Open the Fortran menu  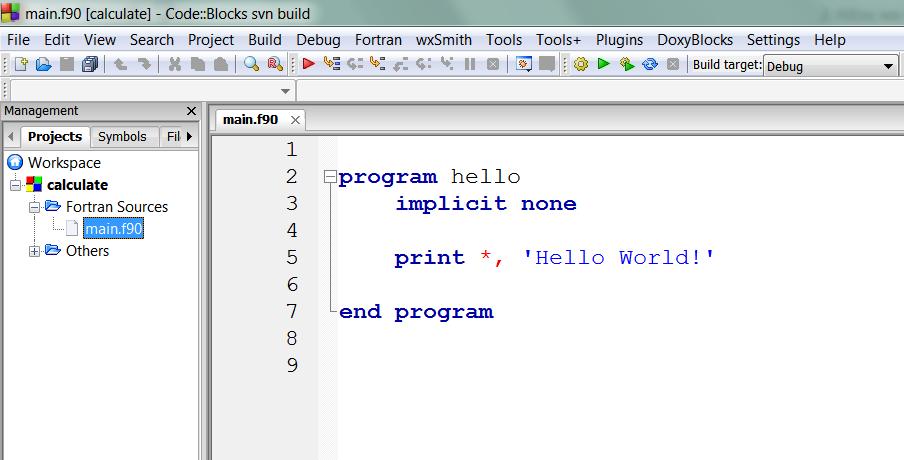[x=378, y=40]
